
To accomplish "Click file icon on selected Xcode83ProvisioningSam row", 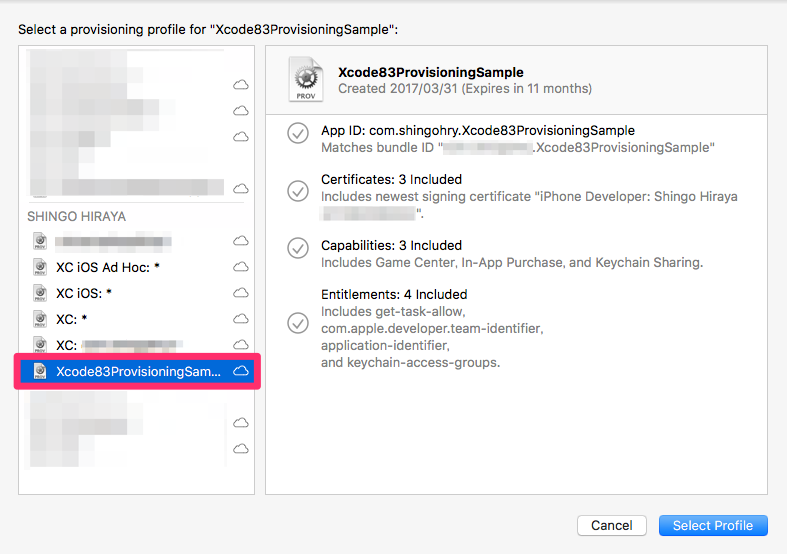I will (40, 371).
